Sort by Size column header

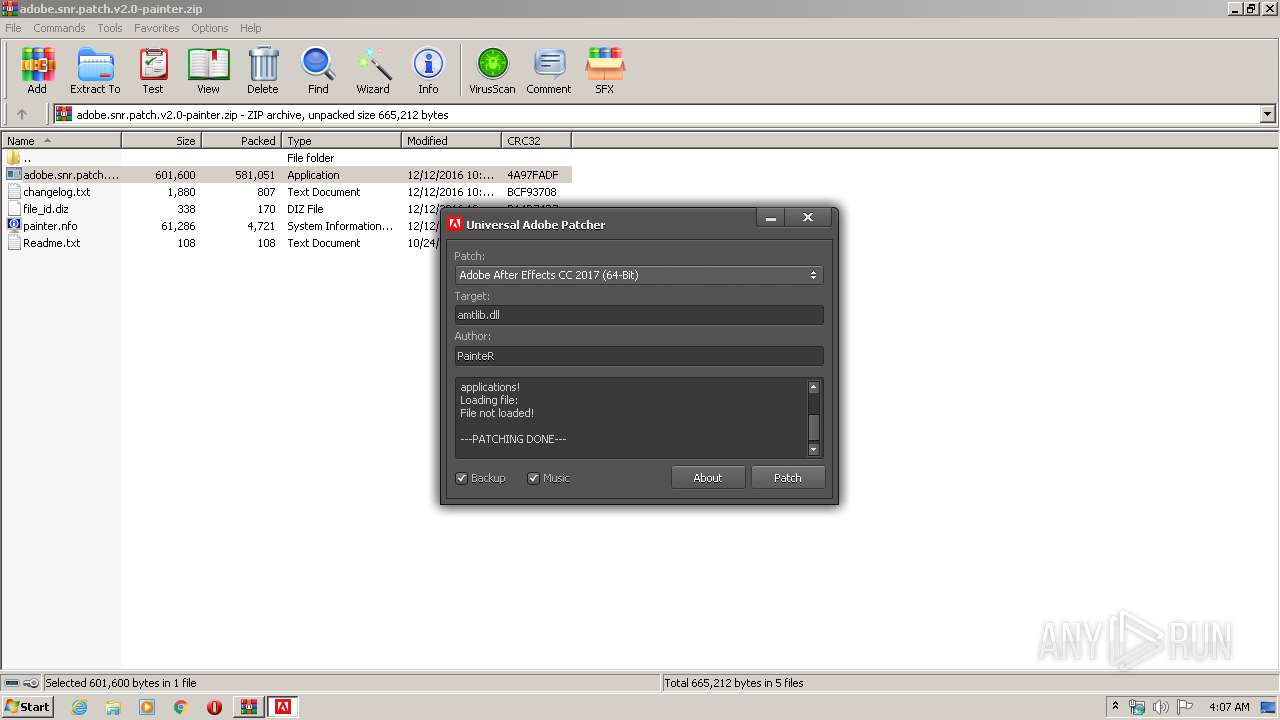[162, 141]
